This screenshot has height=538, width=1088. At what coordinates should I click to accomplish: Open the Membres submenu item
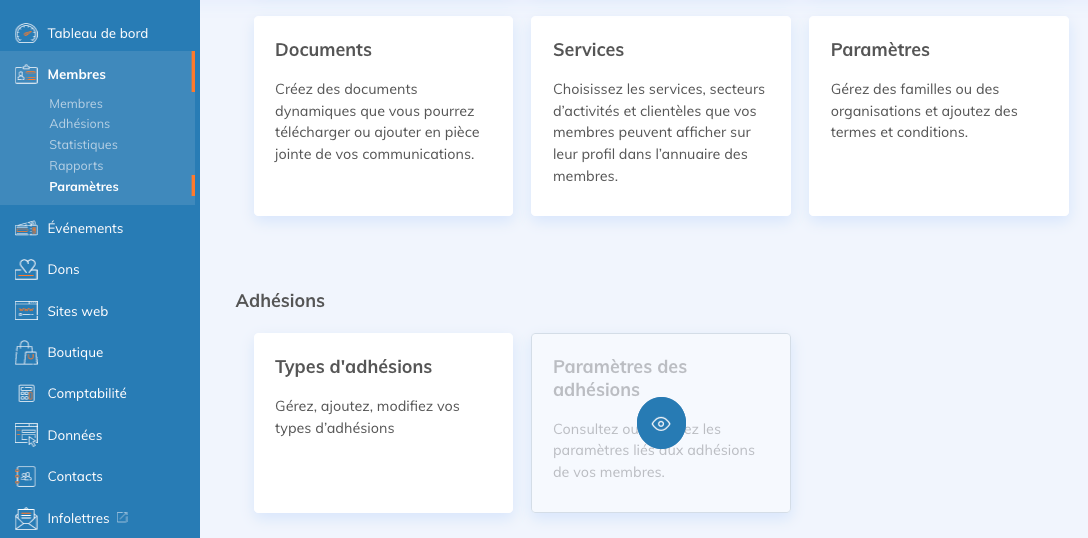(76, 104)
